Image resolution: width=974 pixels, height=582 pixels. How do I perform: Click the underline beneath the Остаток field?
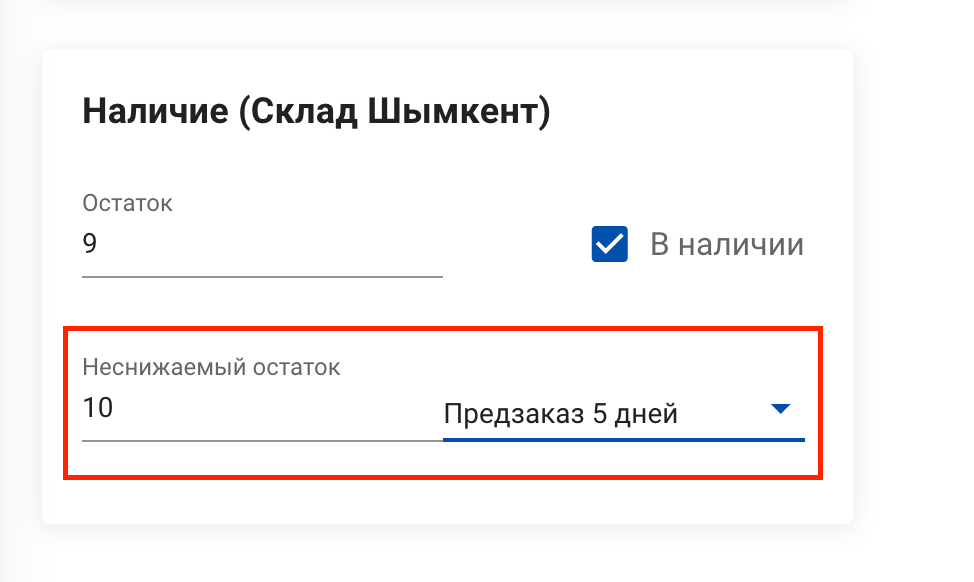point(262,275)
